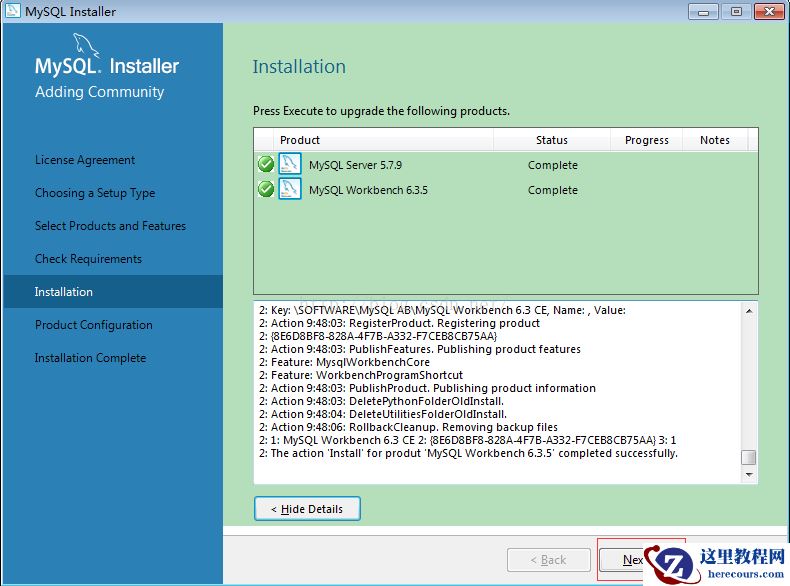Click log line 'completed successfully'
The height and width of the screenshot is (586, 790).
(469, 453)
